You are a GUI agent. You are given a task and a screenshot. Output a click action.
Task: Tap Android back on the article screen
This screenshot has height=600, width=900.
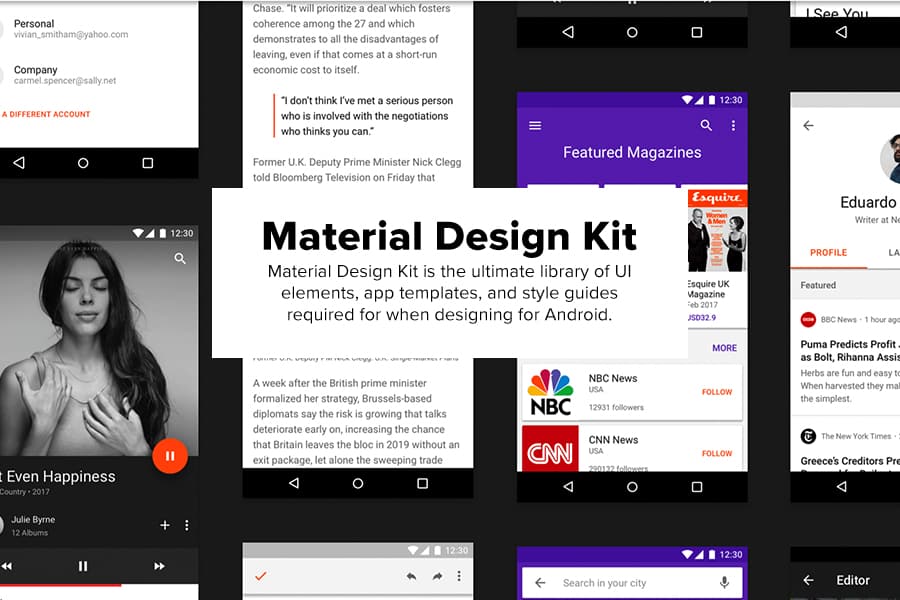point(294,483)
